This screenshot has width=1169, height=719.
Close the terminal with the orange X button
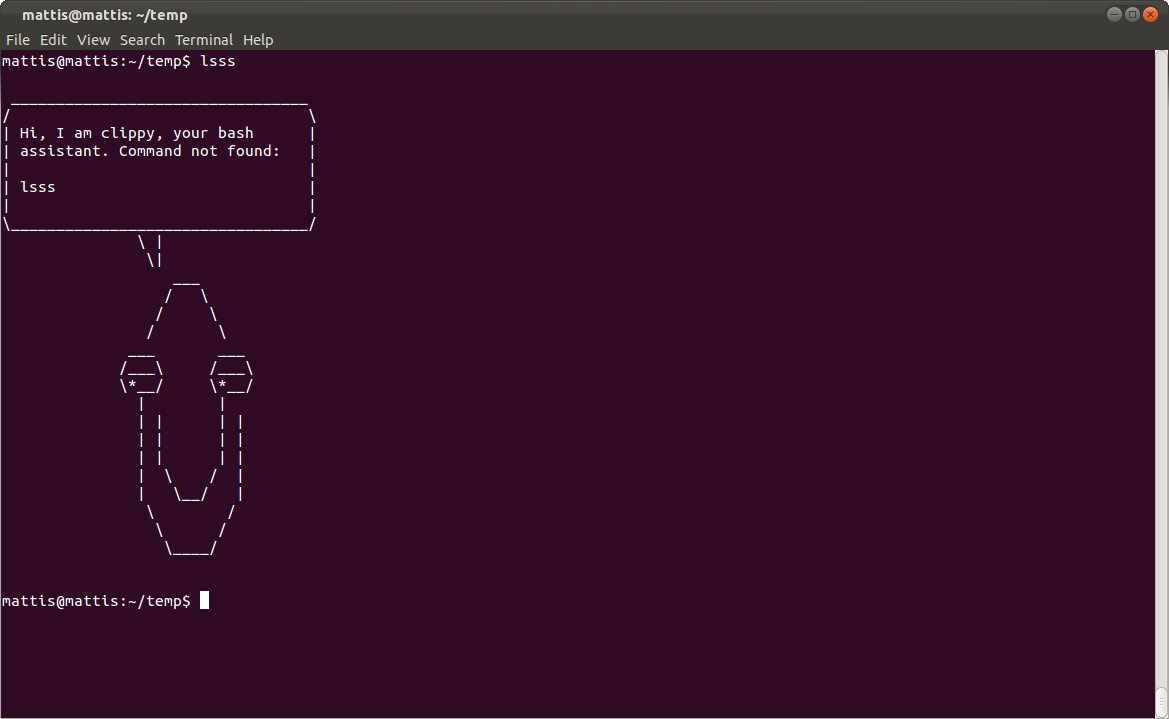[x=1150, y=14]
